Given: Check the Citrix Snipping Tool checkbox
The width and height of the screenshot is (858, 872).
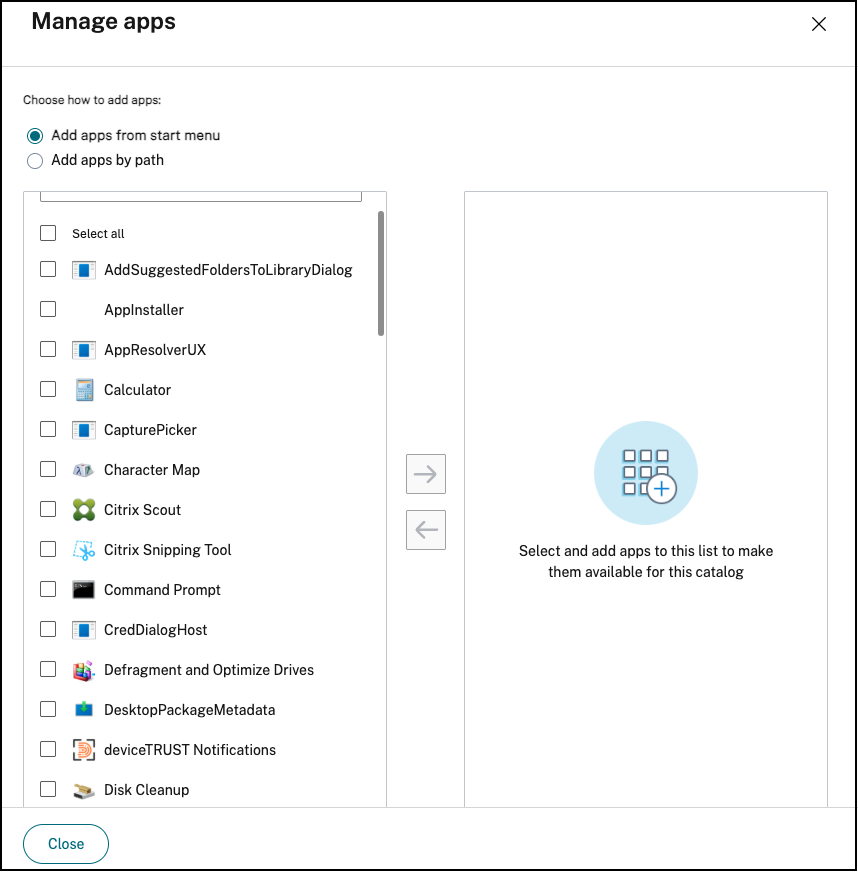Looking at the screenshot, I should (x=48, y=549).
